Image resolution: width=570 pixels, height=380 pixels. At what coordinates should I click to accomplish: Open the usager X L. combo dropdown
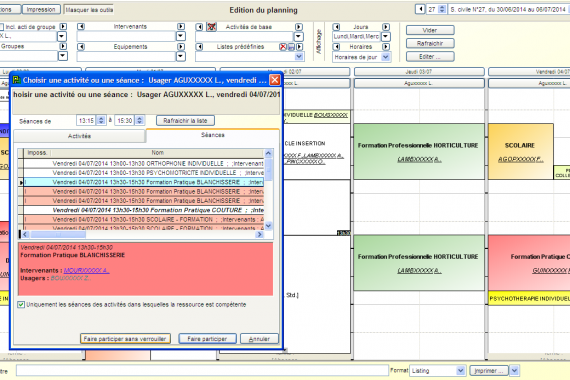click(x=62, y=36)
